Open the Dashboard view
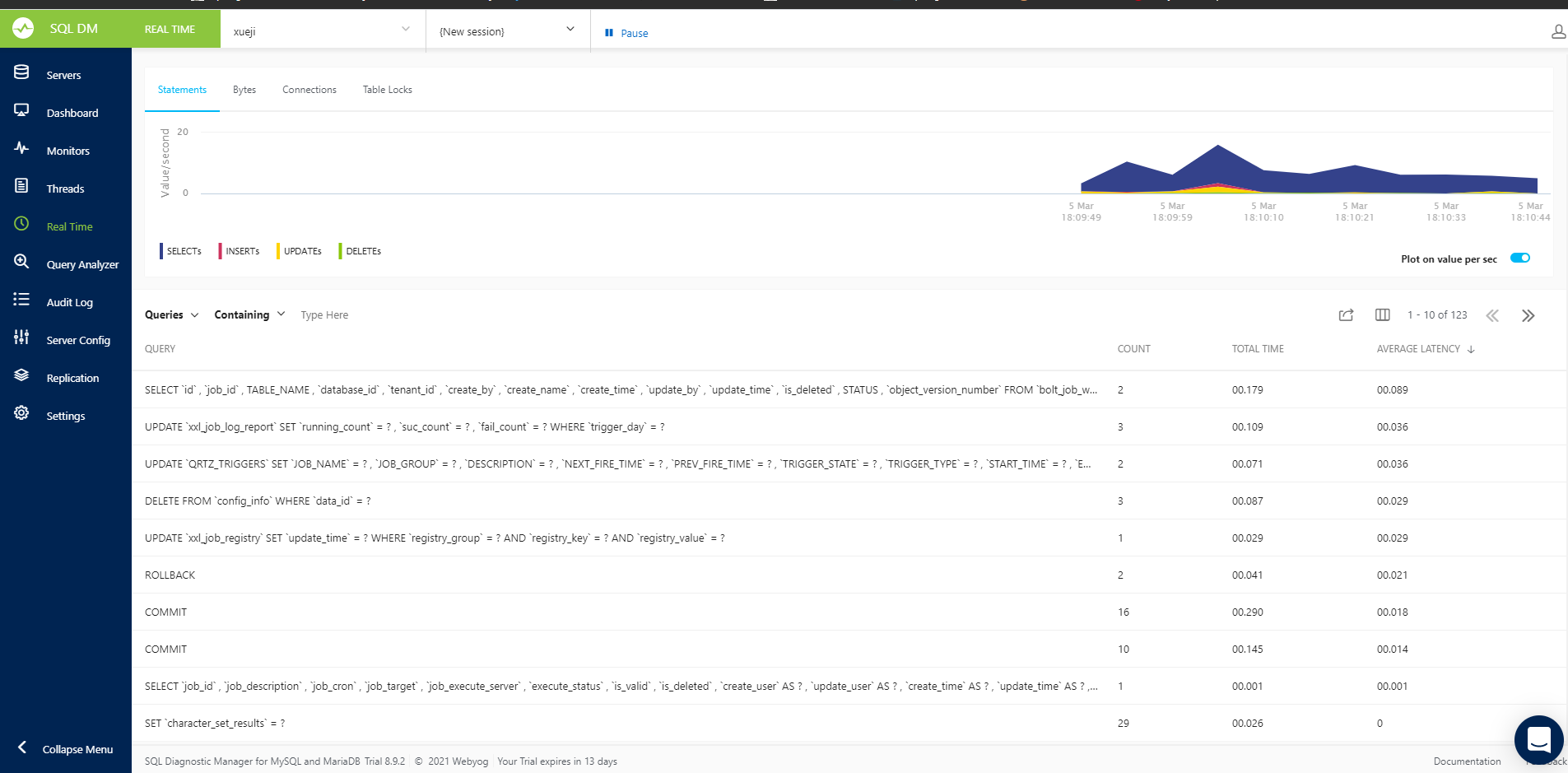 [x=72, y=113]
